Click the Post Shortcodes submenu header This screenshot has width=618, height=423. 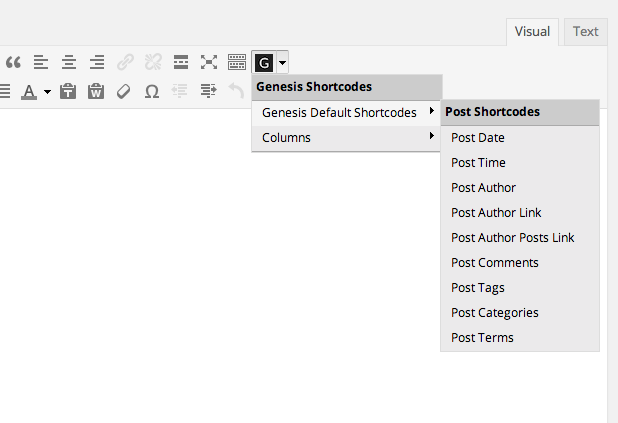pyautogui.click(x=520, y=112)
